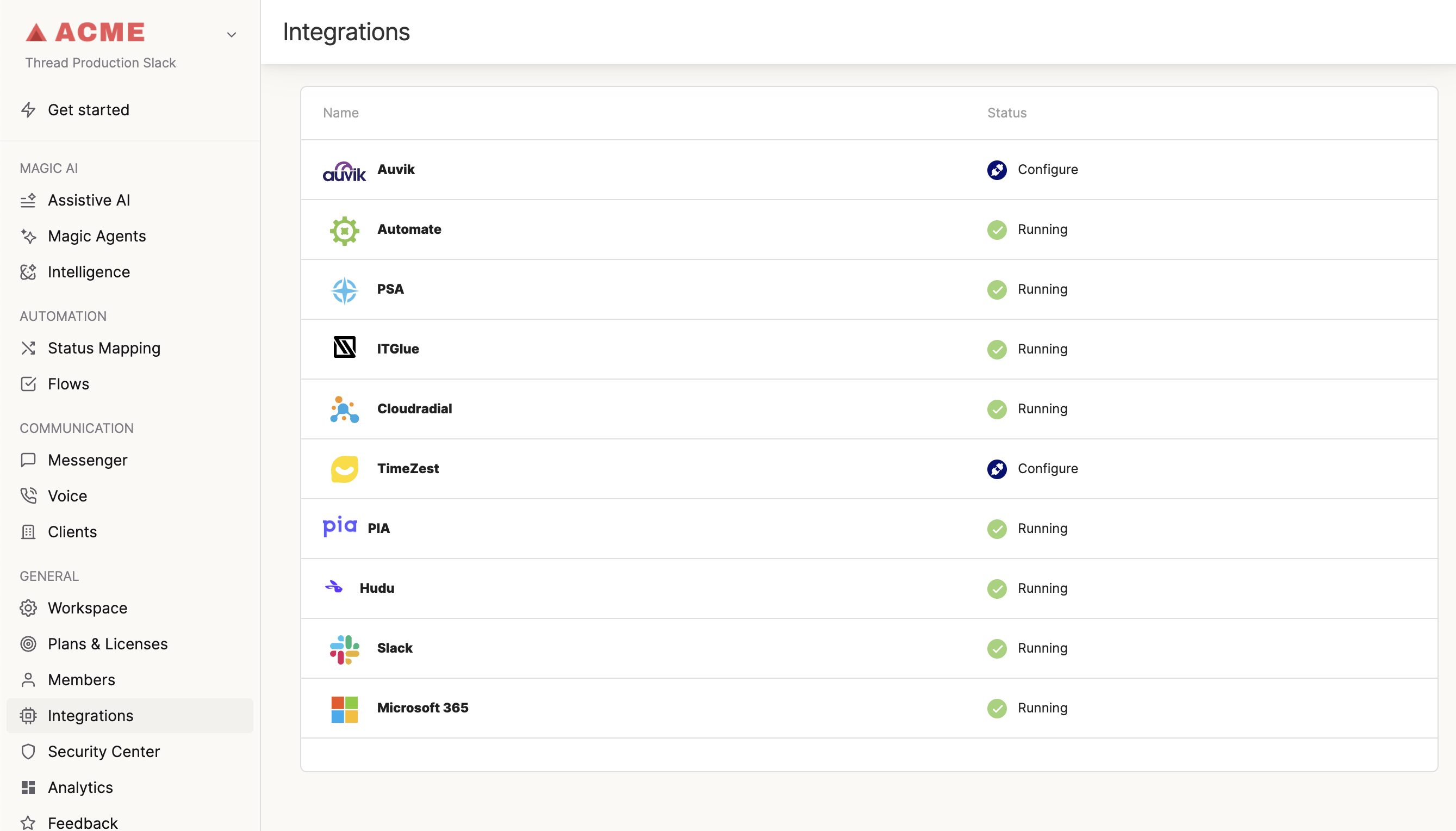Screen dimensions: 1456x831
Task: Go to Magic Agents
Action: [97, 235]
